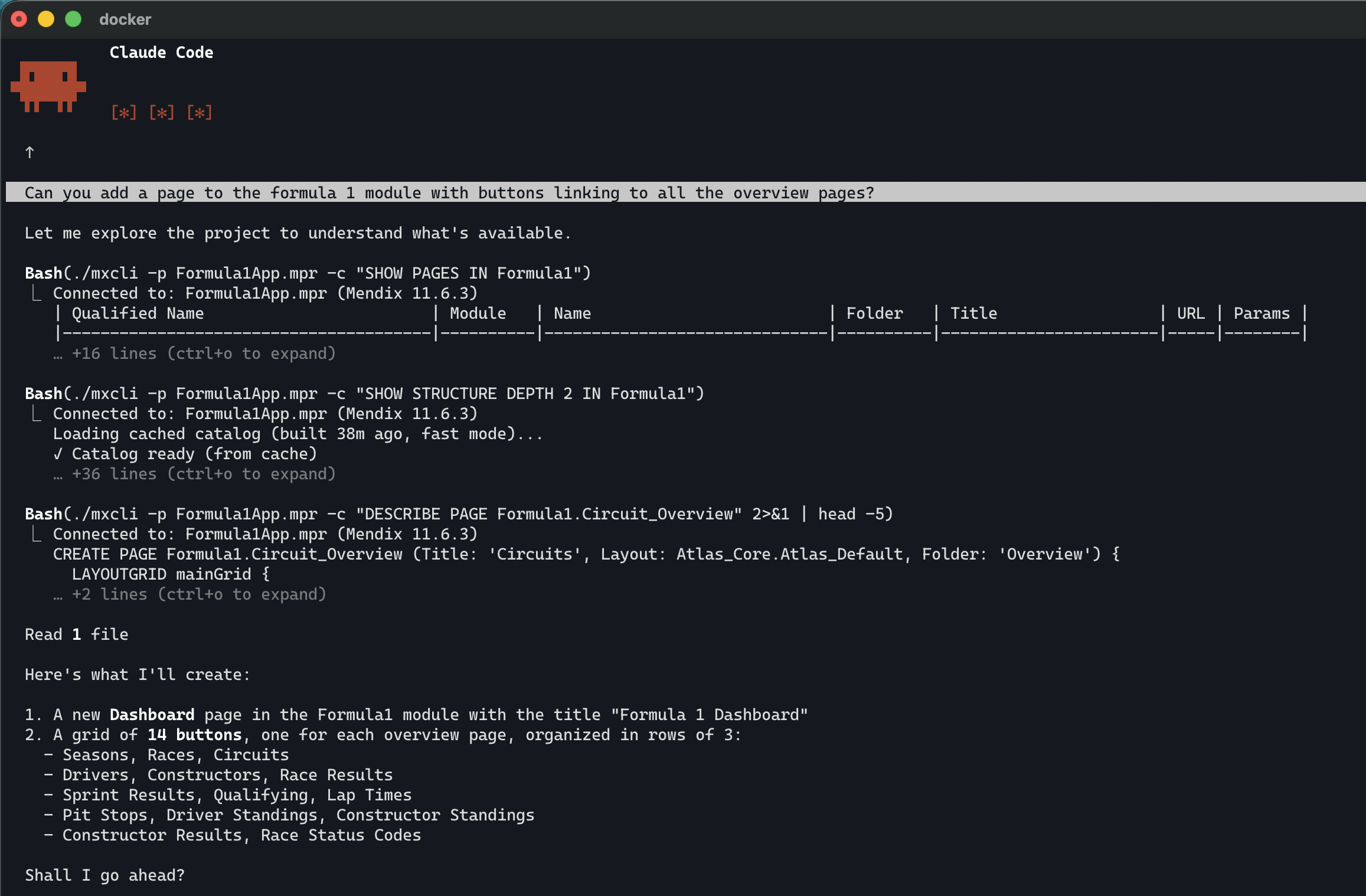Click the 'Shall I go ahead?' line
This screenshot has height=896, width=1366.
(105, 875)
